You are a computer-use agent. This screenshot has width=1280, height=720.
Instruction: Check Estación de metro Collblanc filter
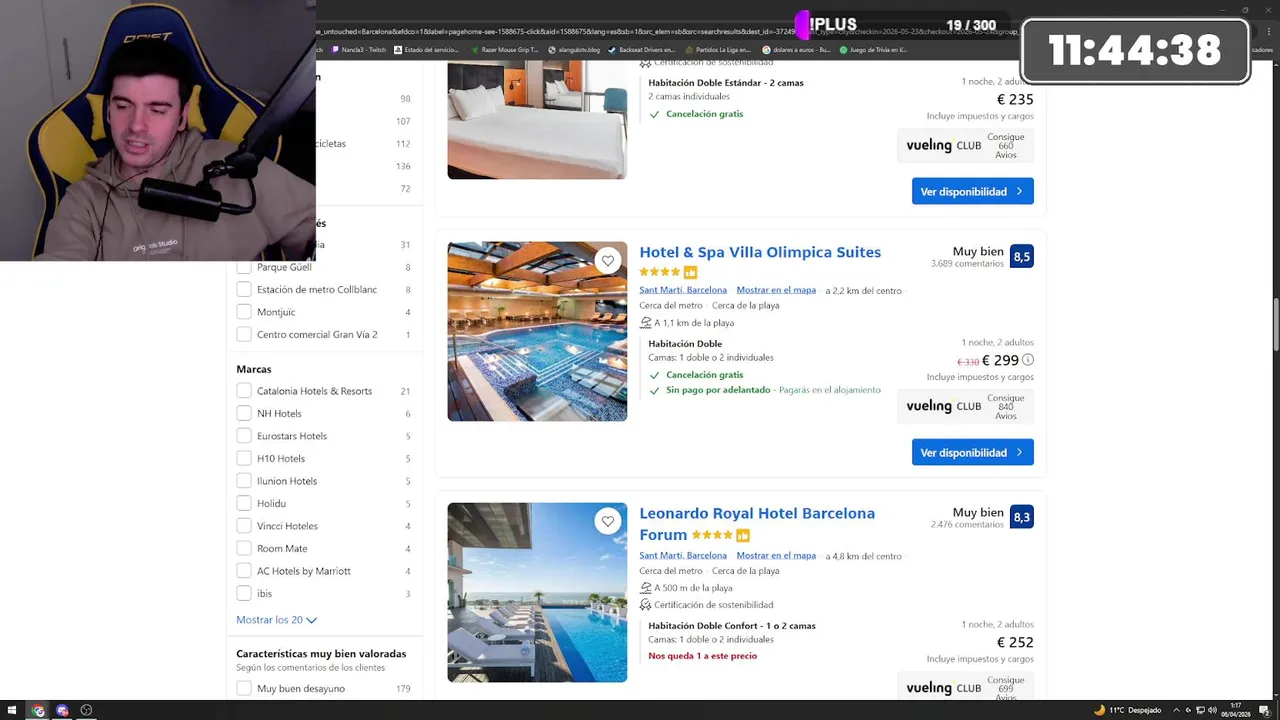click(244, 289)
